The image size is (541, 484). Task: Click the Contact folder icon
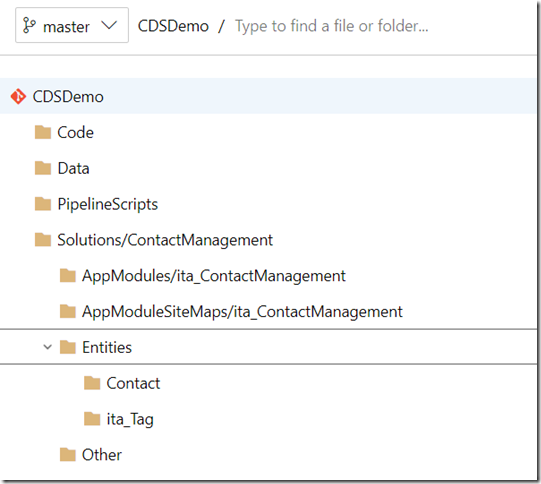coord(92,383)
